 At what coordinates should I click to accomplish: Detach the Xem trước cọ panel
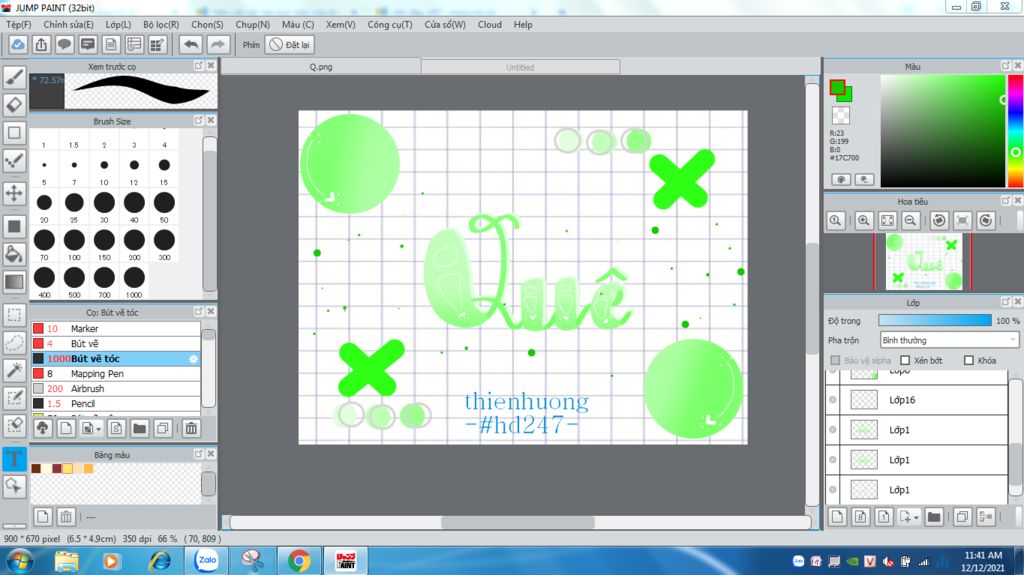tap(199, 66)
